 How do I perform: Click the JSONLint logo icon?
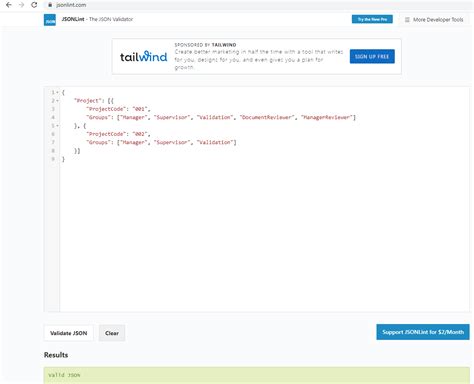coord(50,20)
